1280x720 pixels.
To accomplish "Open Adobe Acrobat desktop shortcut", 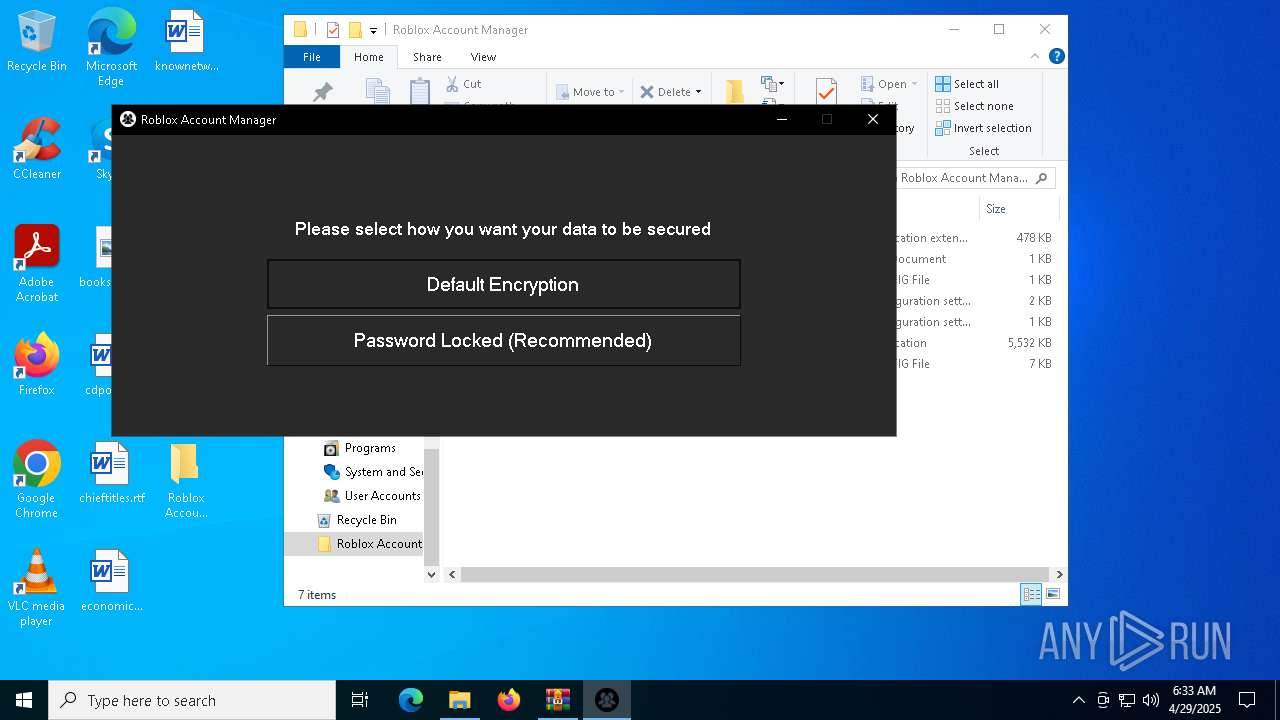I will pyautogui.click(x=37, y=264).
